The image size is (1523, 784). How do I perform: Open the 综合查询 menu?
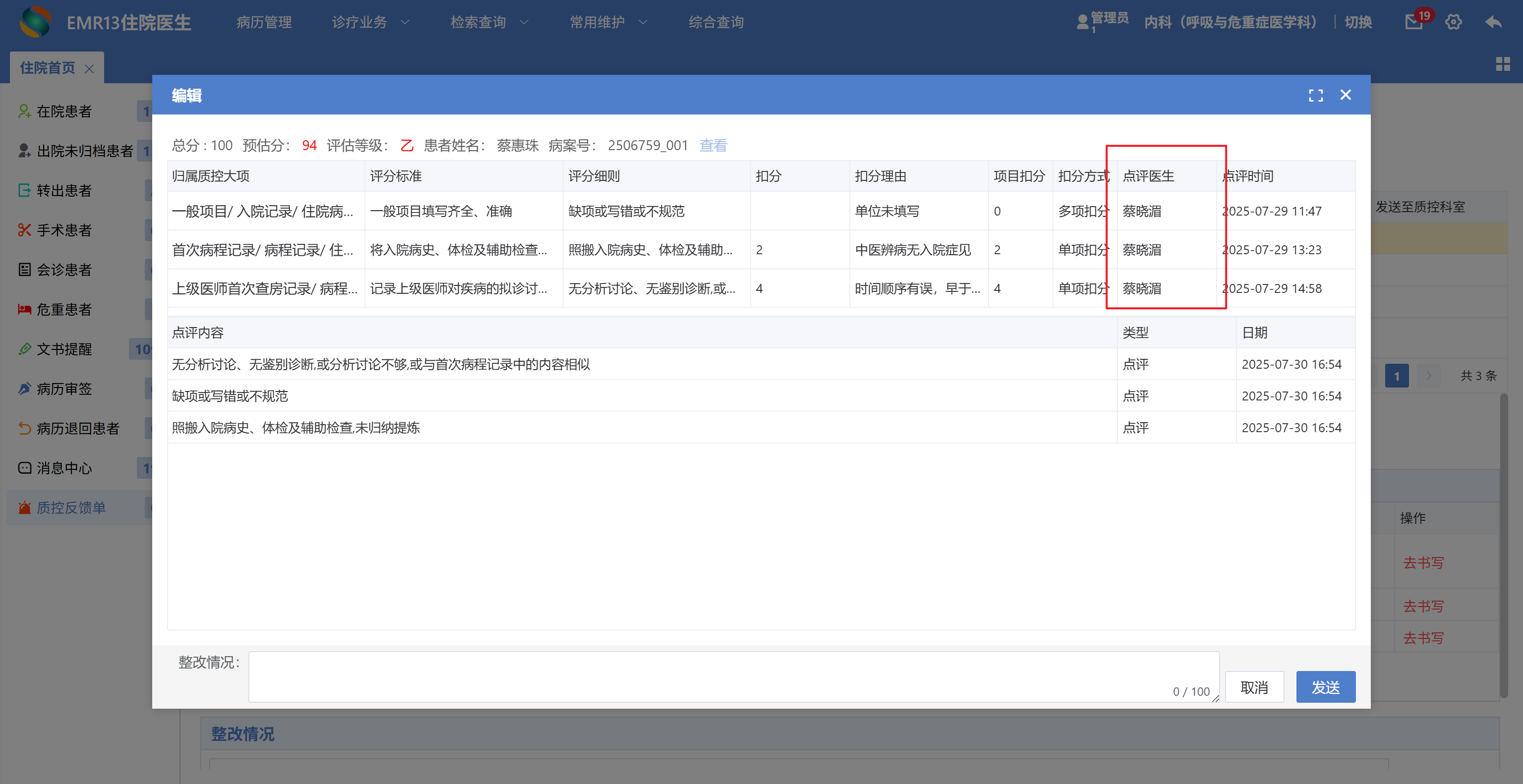(x=715, y=22)
